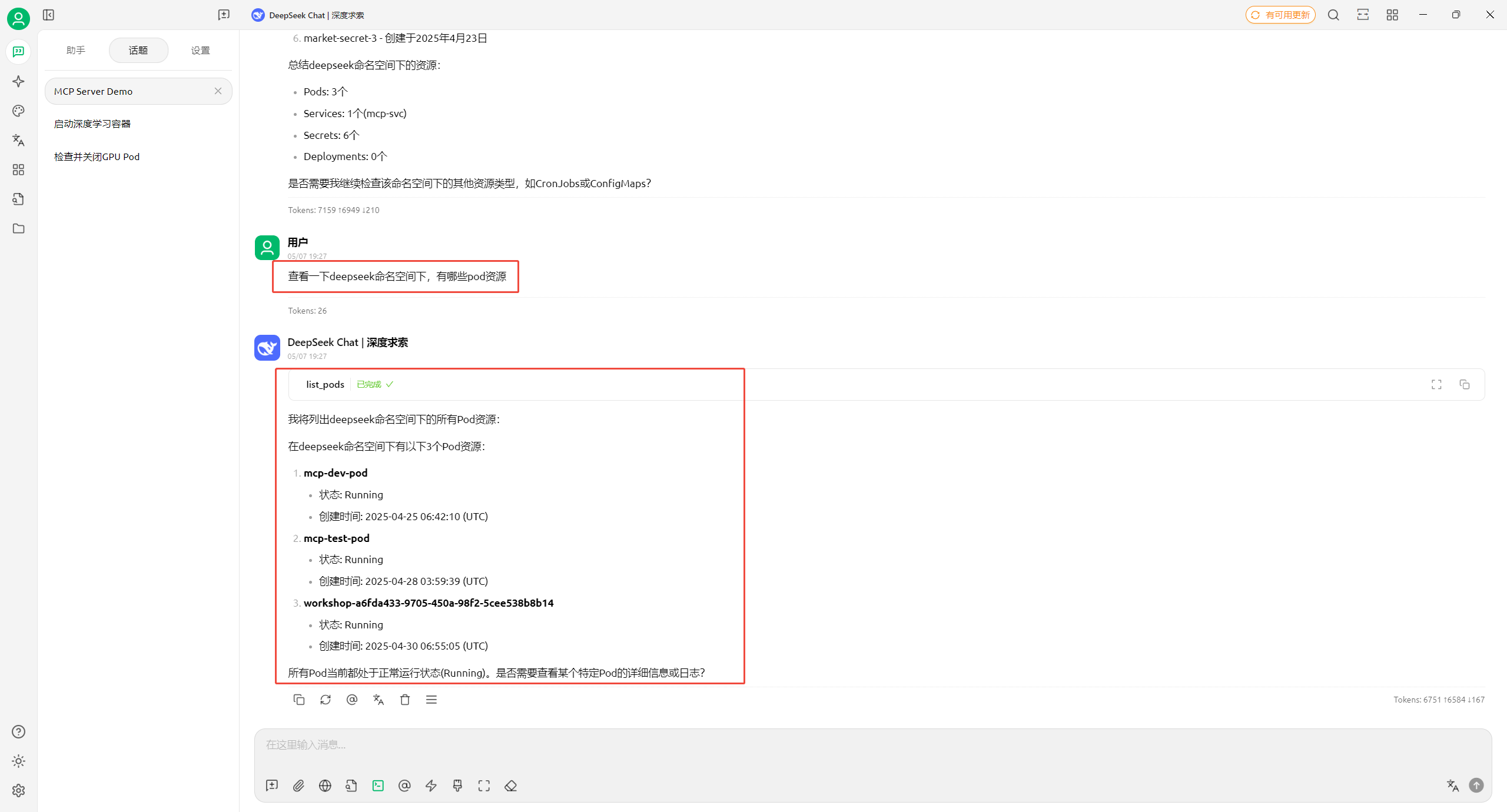Screen dimensions: 1507x812
Task: Toggle the MCP server terminal icon
Action: [x=378, y=786]
